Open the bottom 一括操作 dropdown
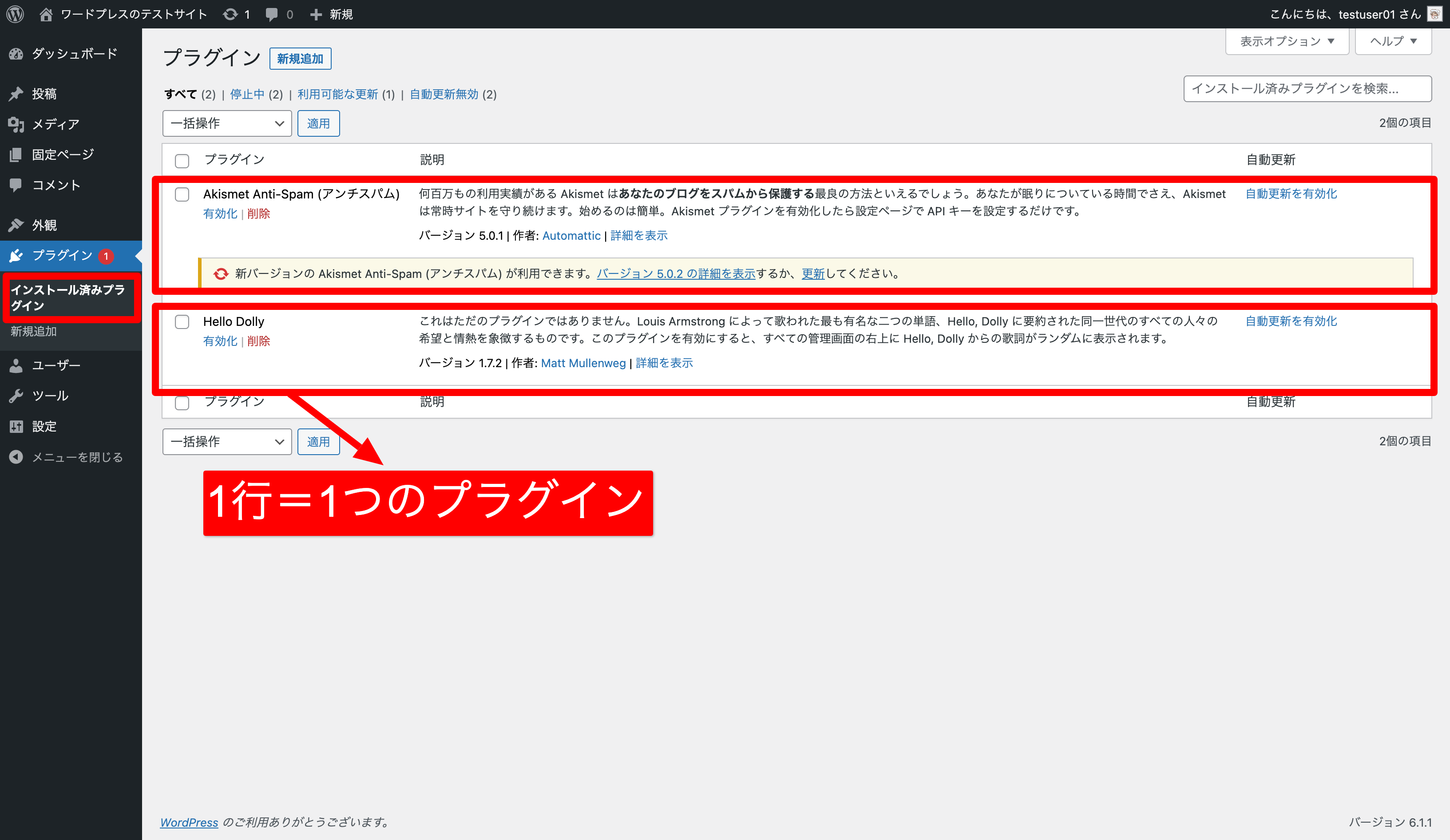 (x=227, y=442)
